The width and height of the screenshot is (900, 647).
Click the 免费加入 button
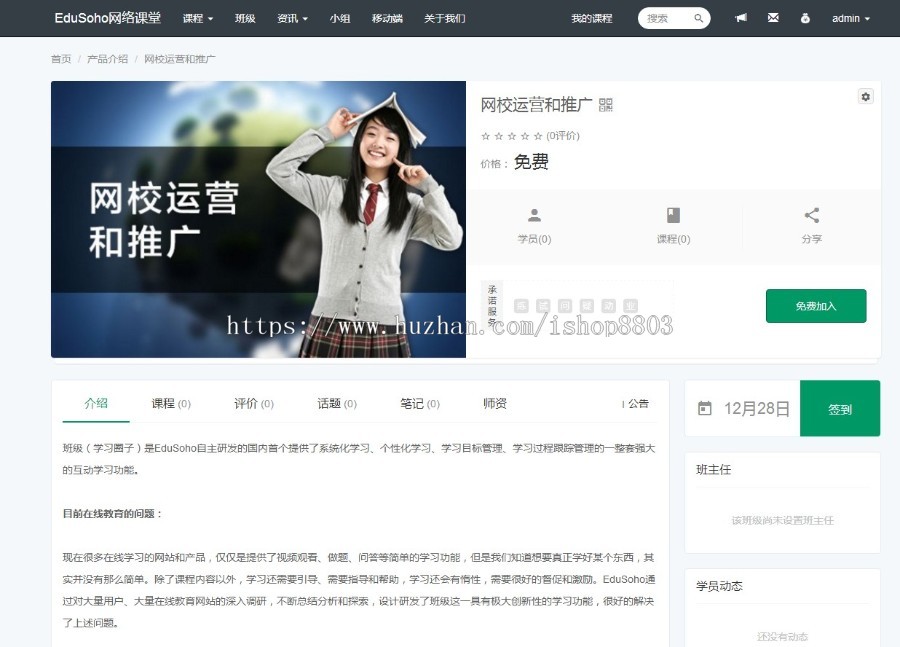coord(816,306)
